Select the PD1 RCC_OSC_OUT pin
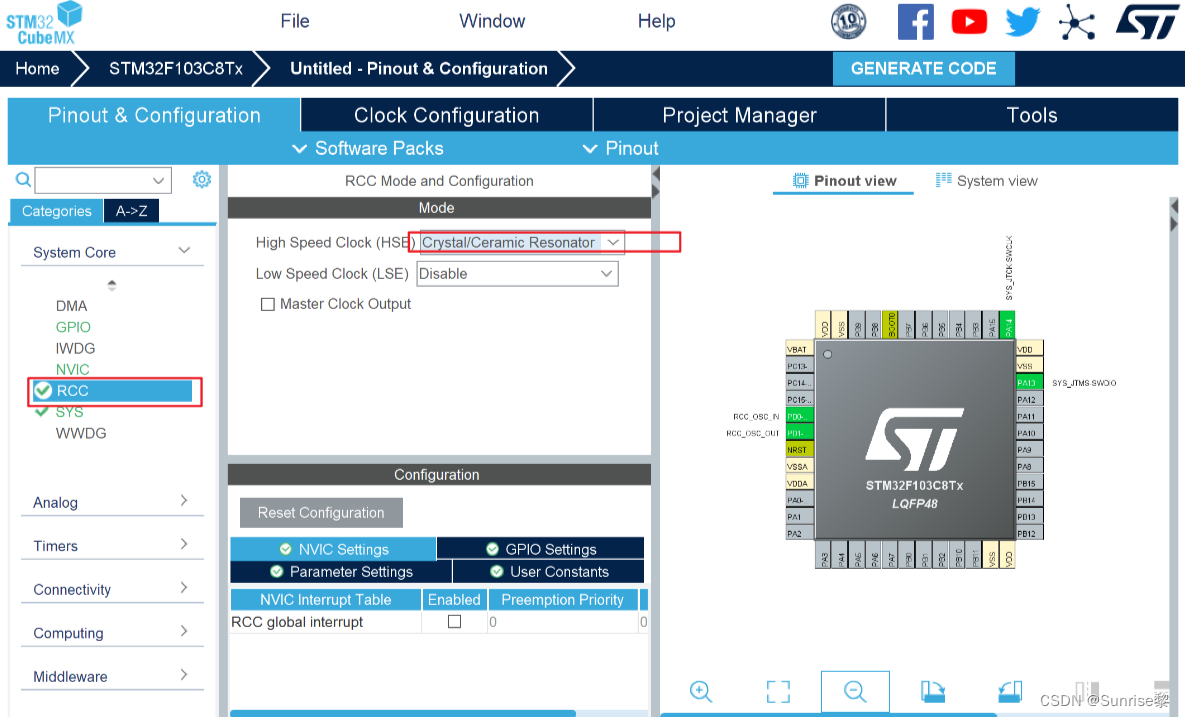 click(800, 433)
